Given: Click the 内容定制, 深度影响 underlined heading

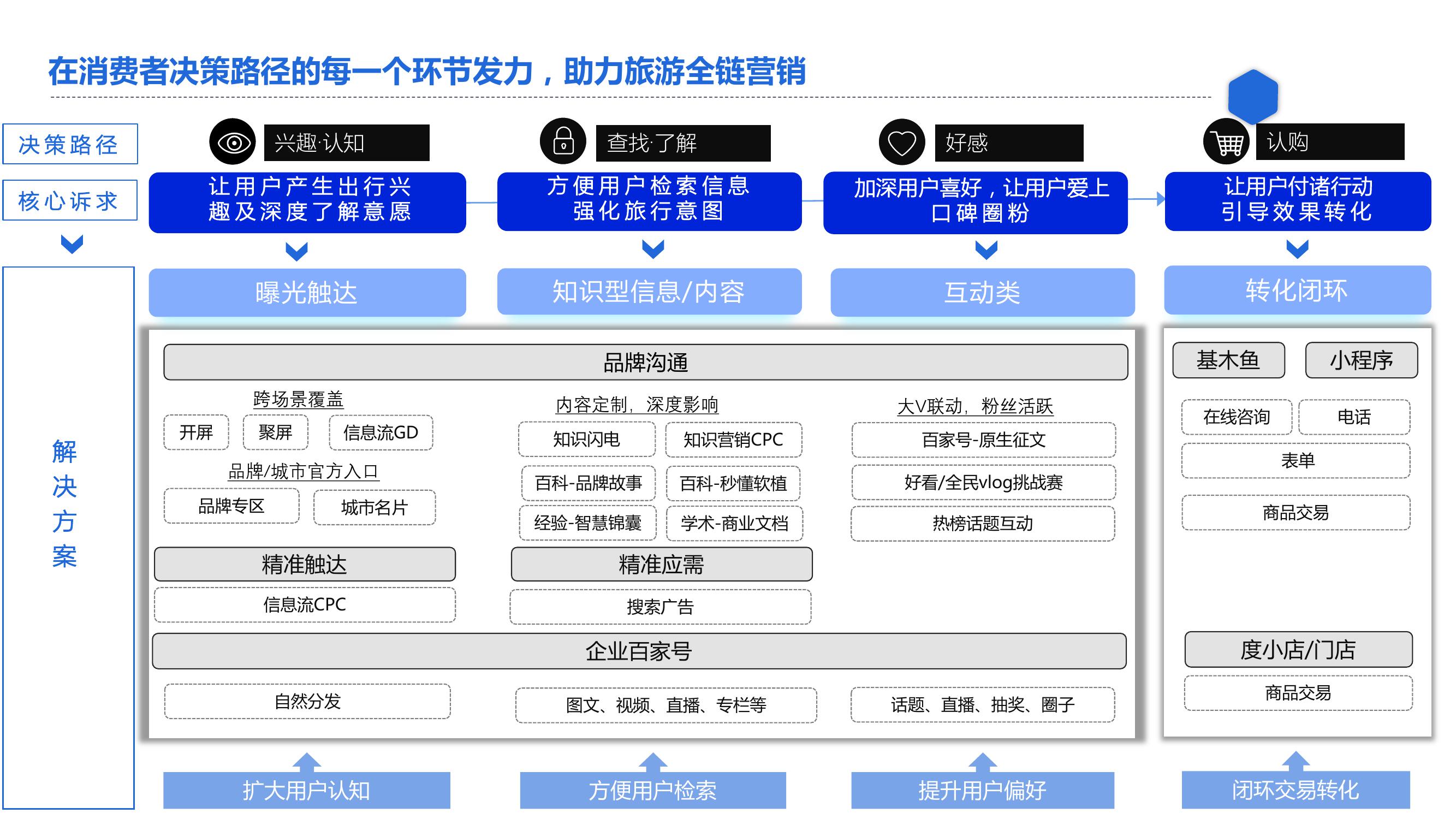Looking at the screenshot, I should pyautogui.click(x=637, y=405).
